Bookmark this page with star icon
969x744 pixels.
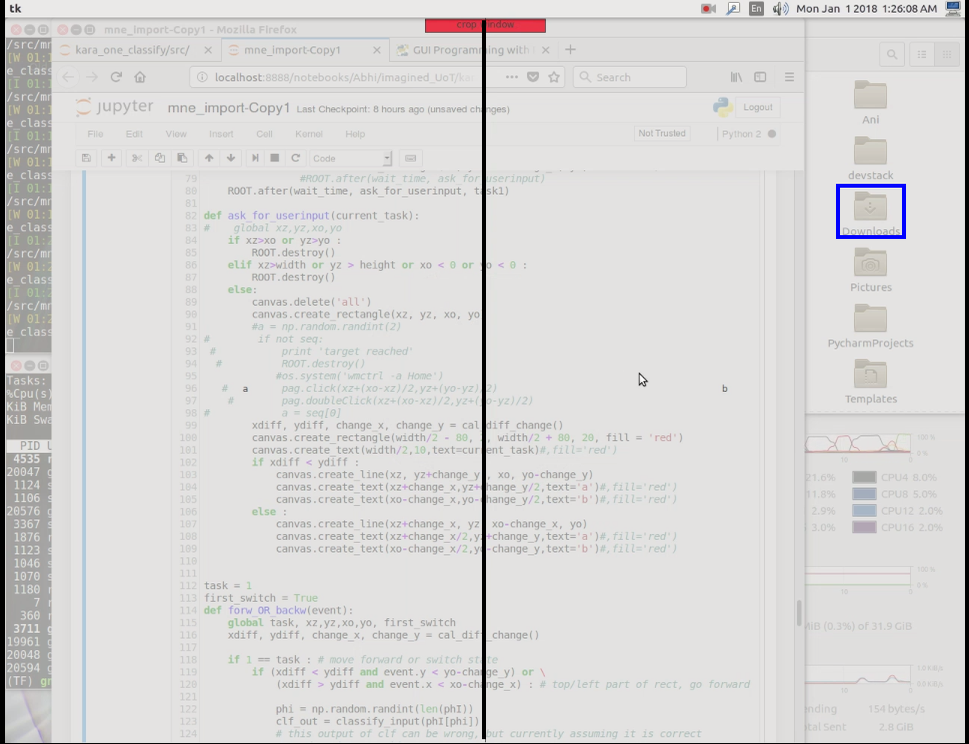[554, 77]
